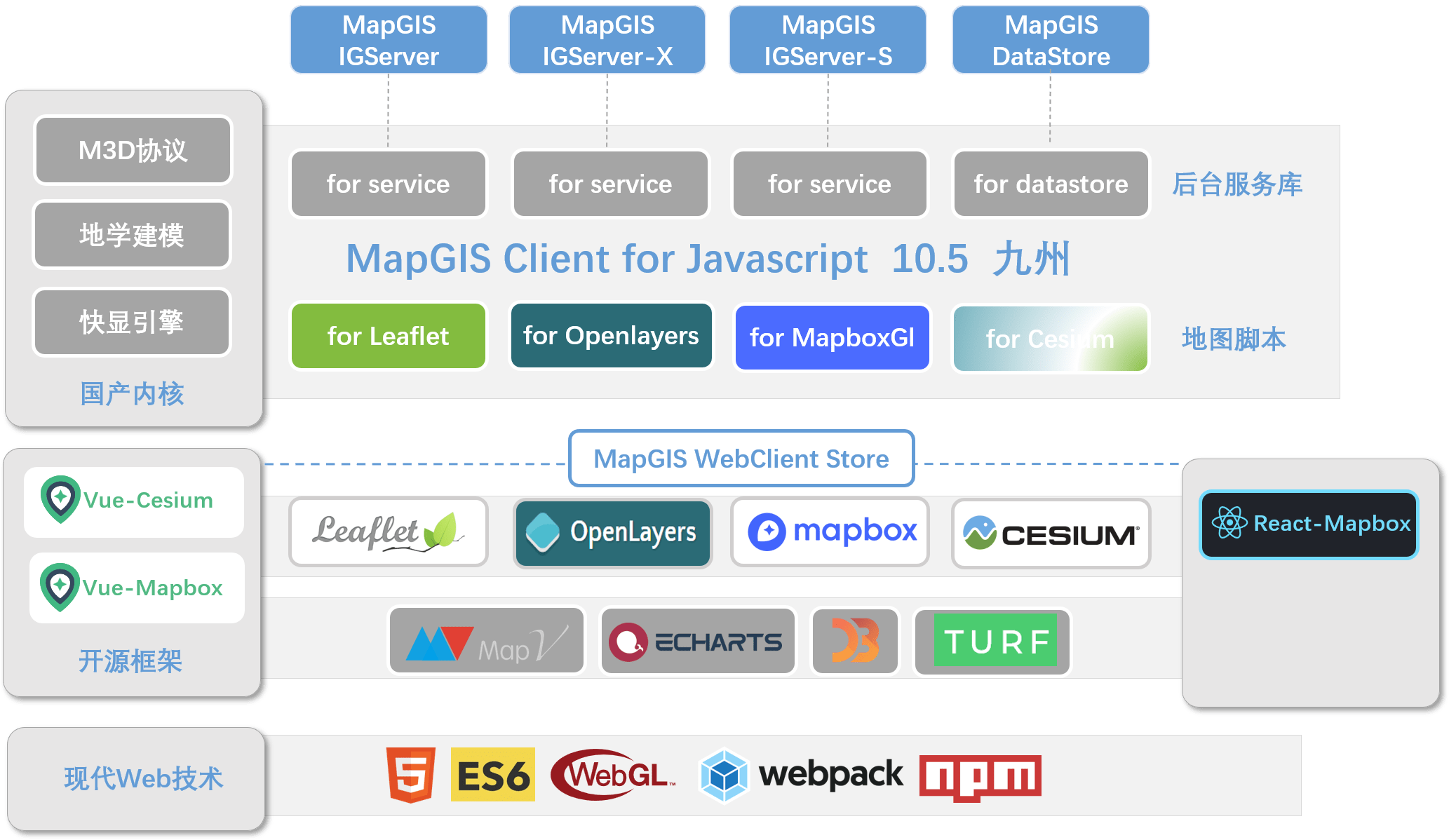The height and width of the screenshot is (840, 1449).
Task: Click the 地图脚本 label
Action: [x=1234, y=339]
